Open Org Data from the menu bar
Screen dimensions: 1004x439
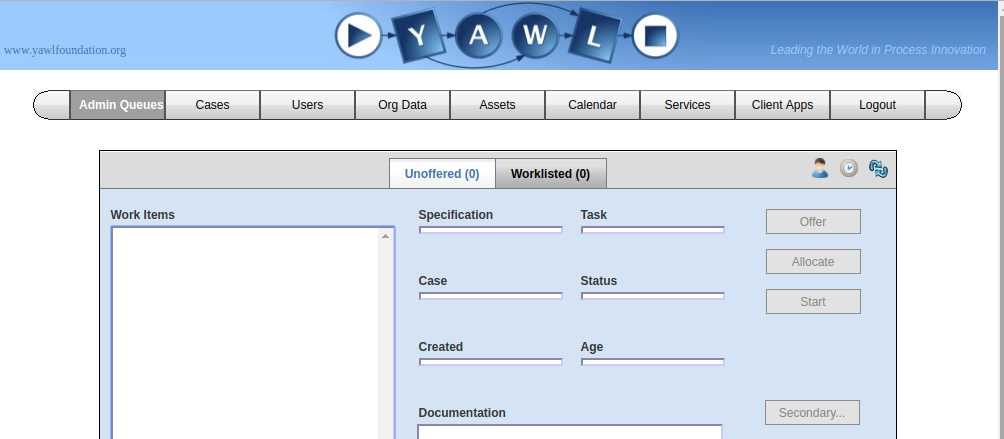402,105
